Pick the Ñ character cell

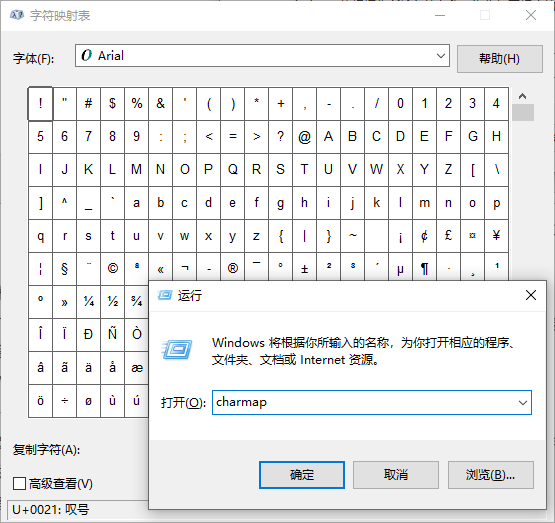click(113, 335)
